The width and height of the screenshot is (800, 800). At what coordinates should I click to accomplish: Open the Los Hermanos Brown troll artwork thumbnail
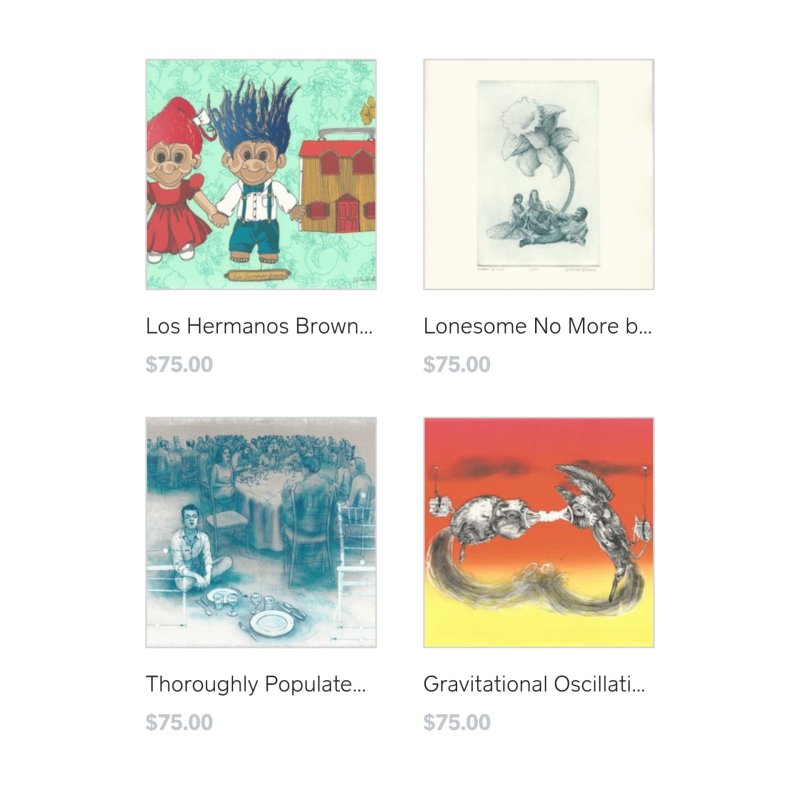point(261,174)
